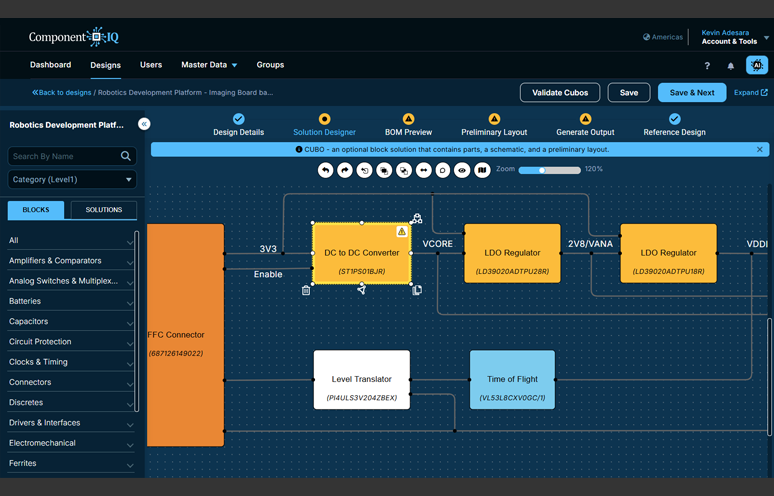The height and width of the screenshot is (496, 774).
Task: Click the ComponentIQ logo
Action: pyautogui.click(x=74, y=37)
